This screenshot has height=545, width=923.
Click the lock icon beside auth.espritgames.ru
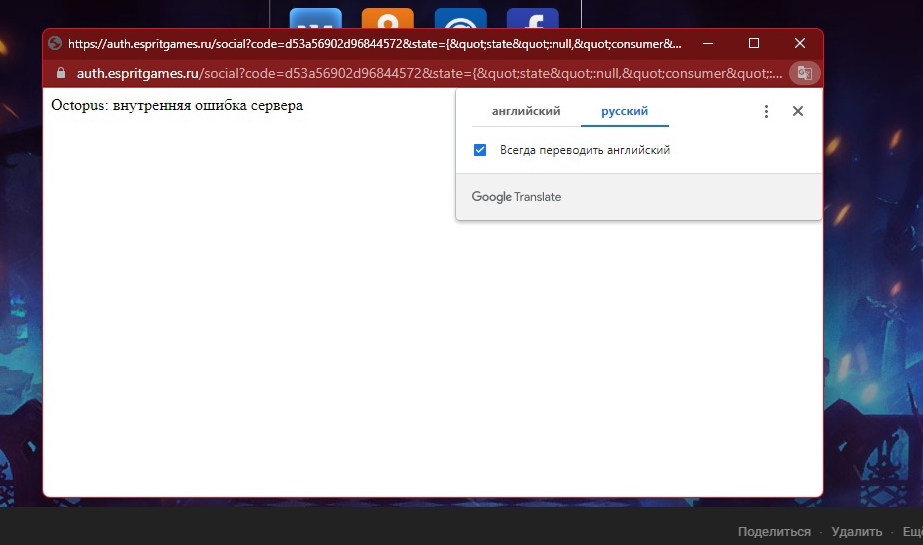pos(61,73)
